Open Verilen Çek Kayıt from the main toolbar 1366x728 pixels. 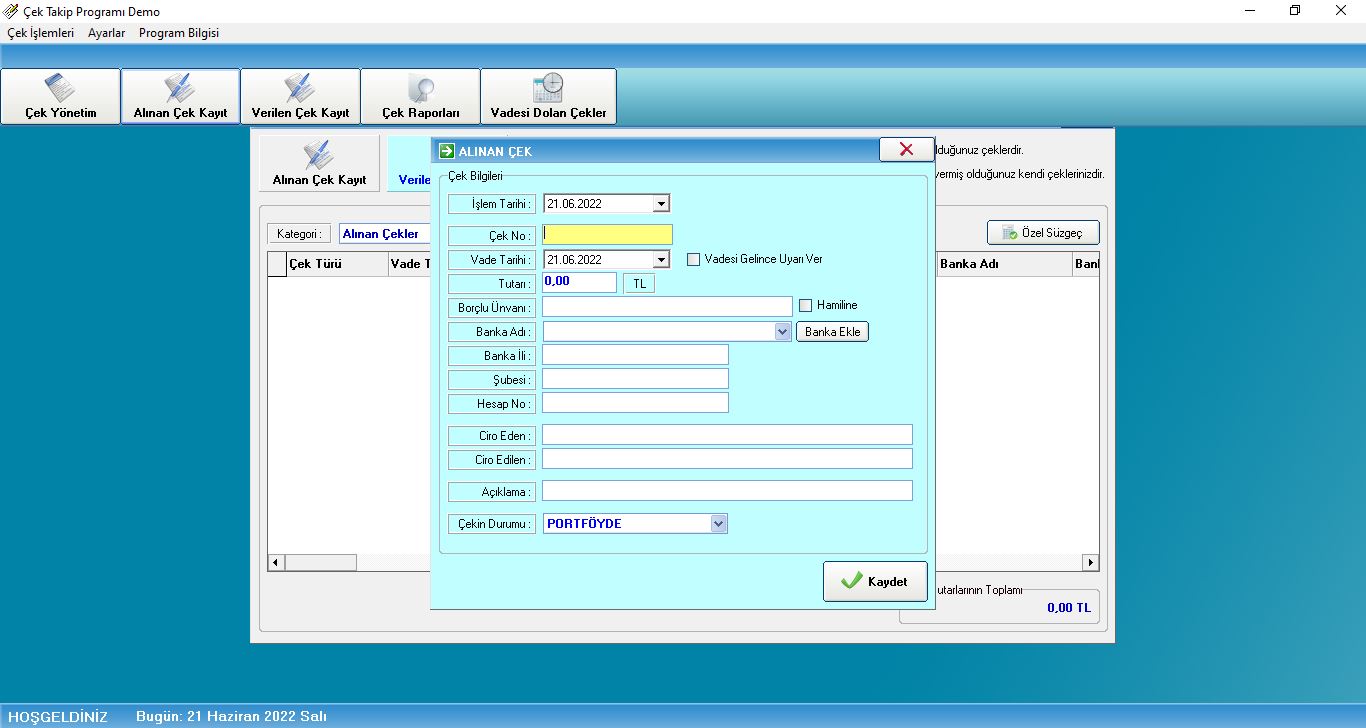click(x=300, y=96)
